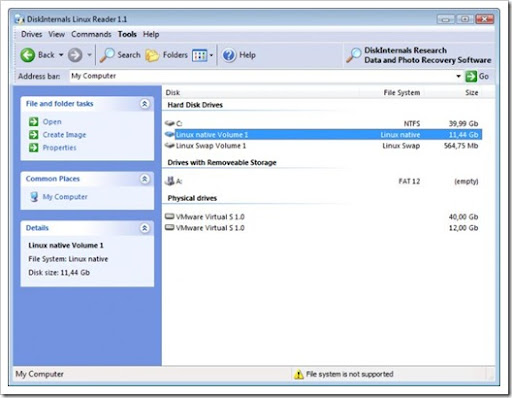This screenshot has height=398, width=512.
Task: Click the Linux Swap Volume 1 drive icon
Action: [x=170, y=145]
